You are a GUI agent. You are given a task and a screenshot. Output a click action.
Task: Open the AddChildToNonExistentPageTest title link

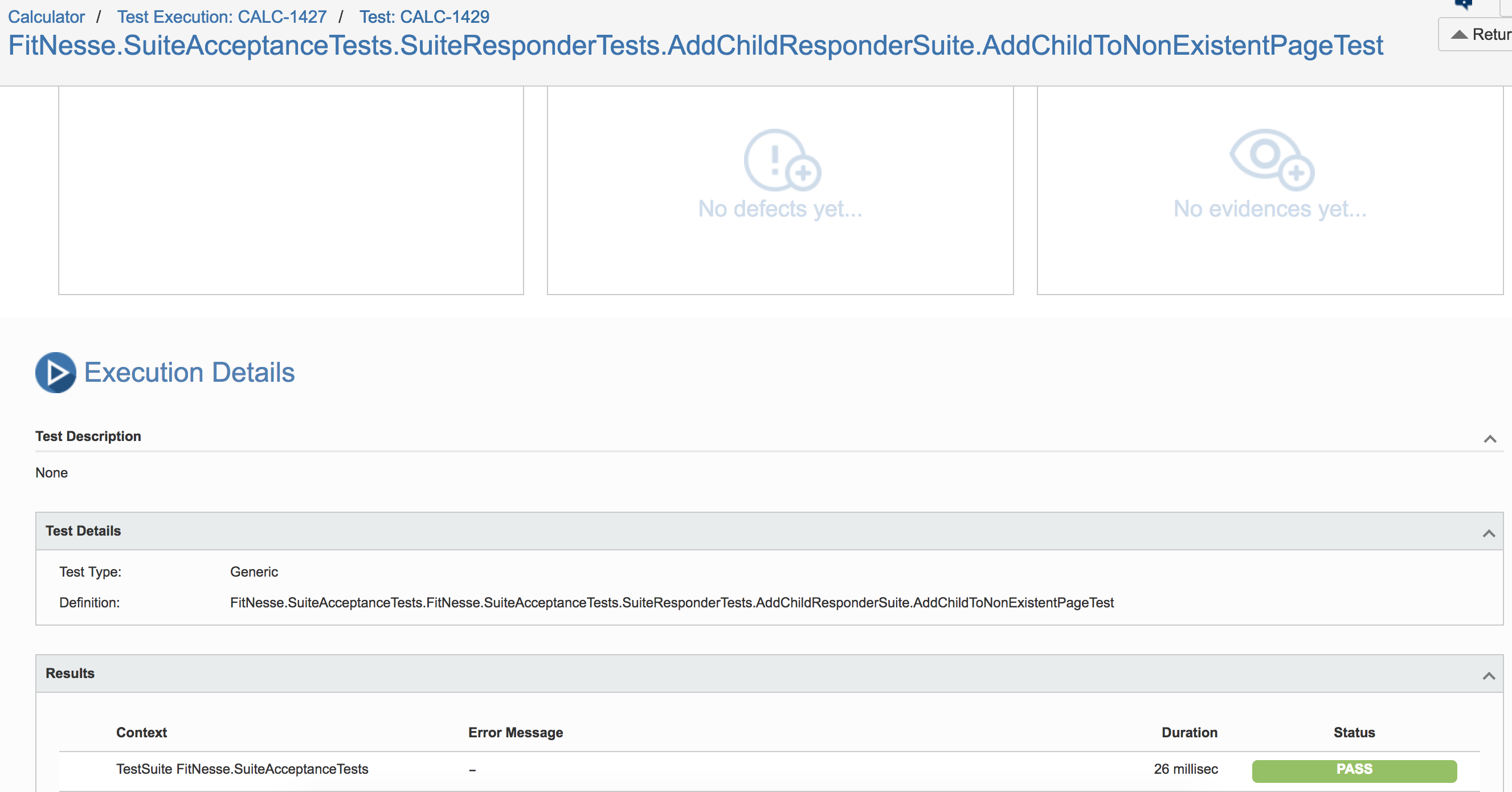click(696, 45)
